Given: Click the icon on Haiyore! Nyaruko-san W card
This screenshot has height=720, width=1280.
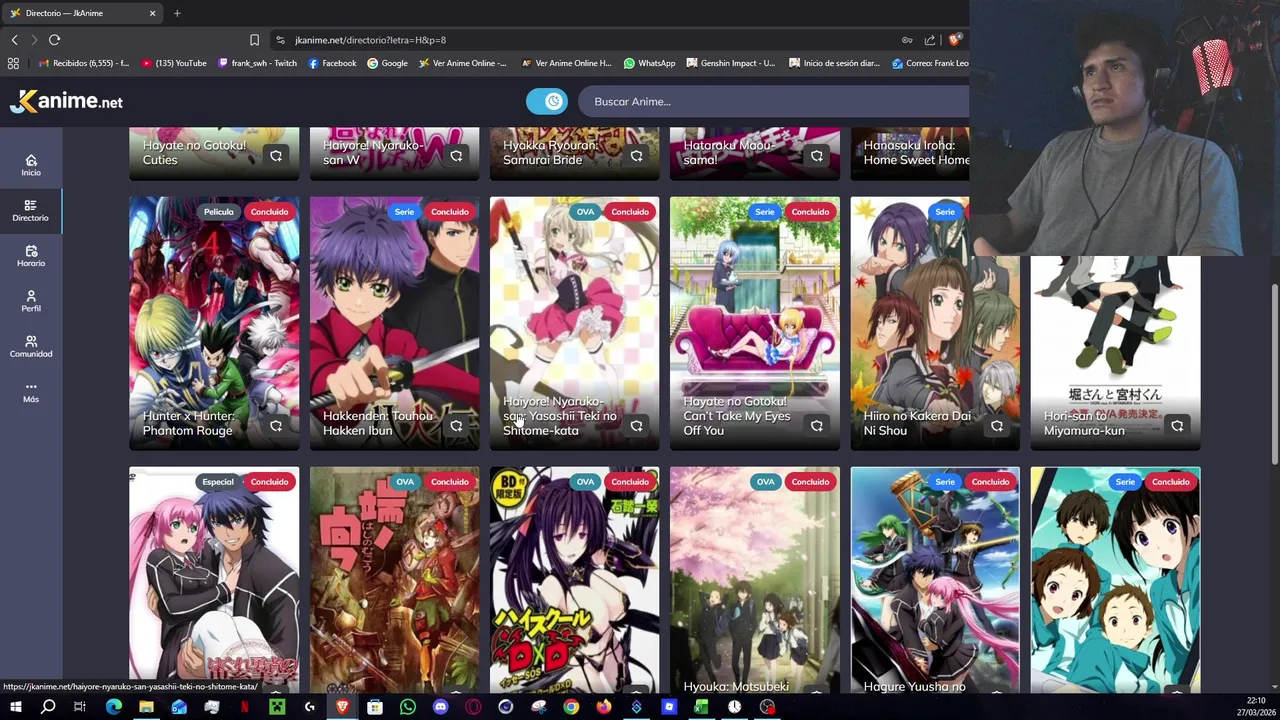Looking at the screenshot, I should tap(456, 156).
